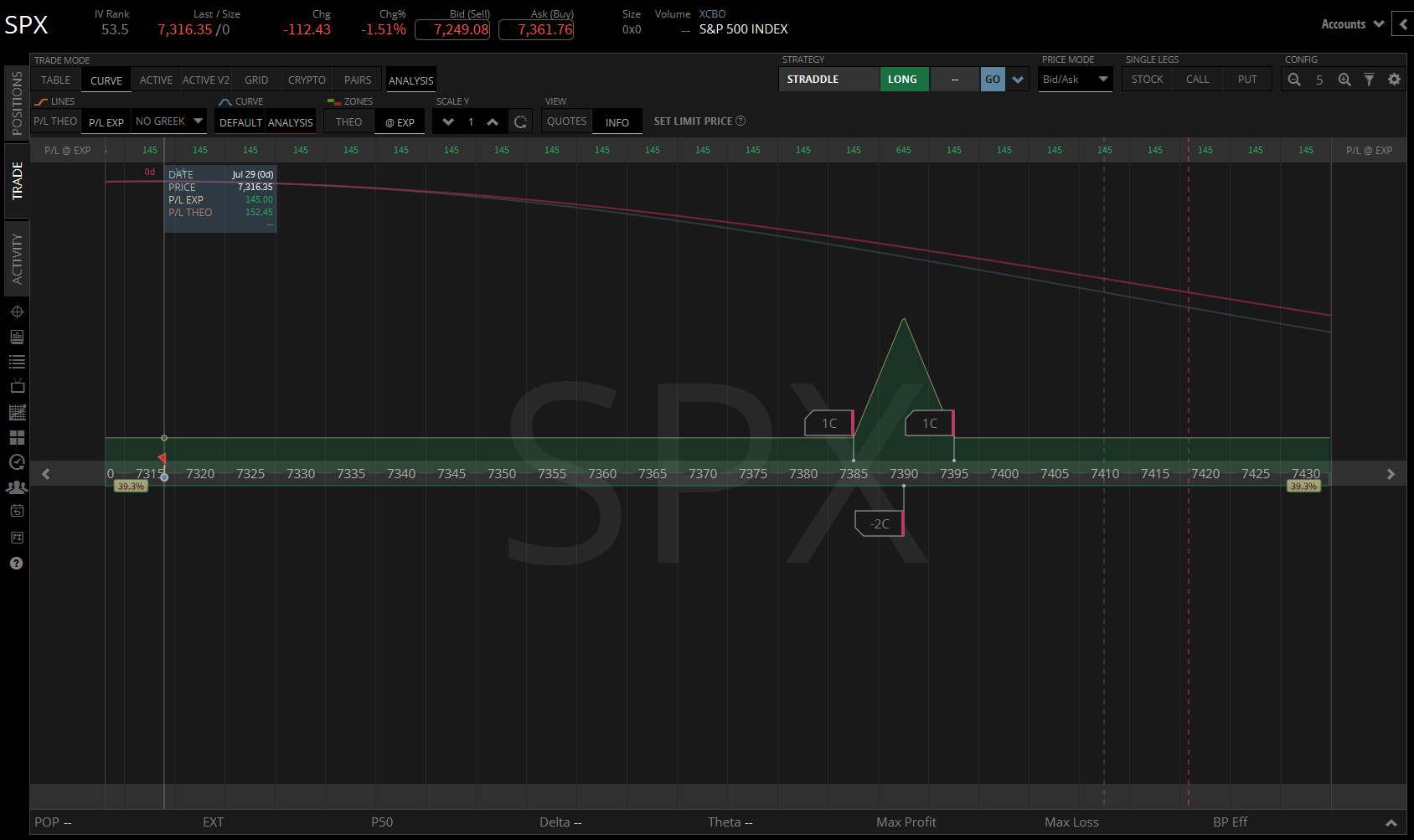Screen dimensions: 1414x840
Task: Open the TV live-feed sidebar icon
Action: click(17, 386)
